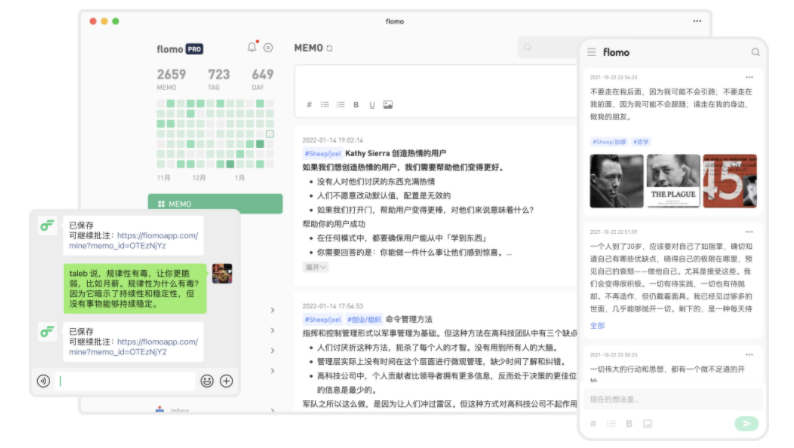Open the settings icon beside the bell

pyautogui.click(x=268, y=48)
